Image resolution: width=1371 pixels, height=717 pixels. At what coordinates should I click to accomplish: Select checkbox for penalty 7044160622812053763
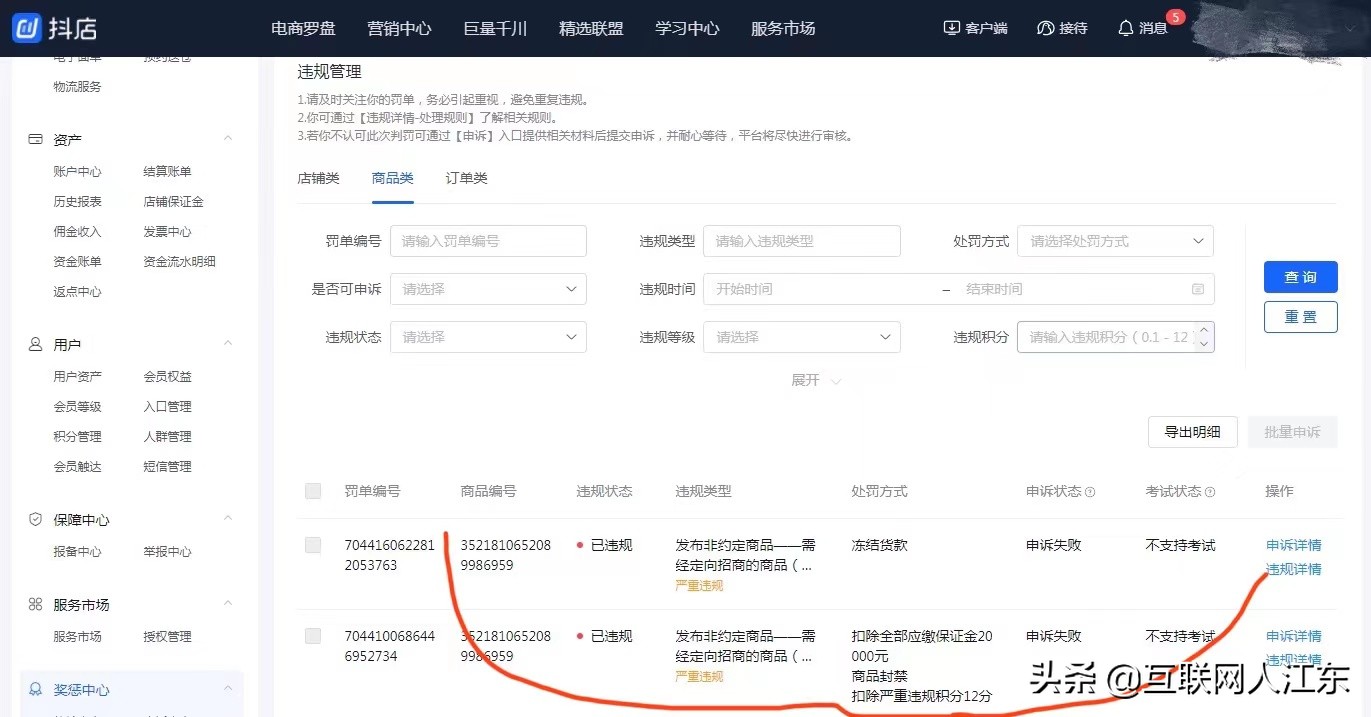(313, 545)
